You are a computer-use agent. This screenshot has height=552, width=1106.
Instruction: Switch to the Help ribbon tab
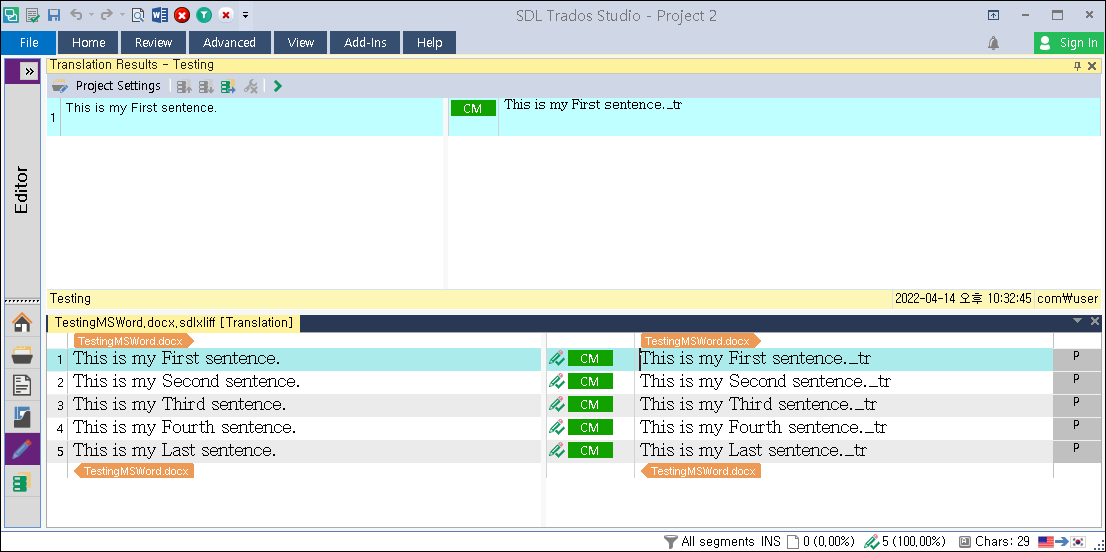[x=429, y=42]
